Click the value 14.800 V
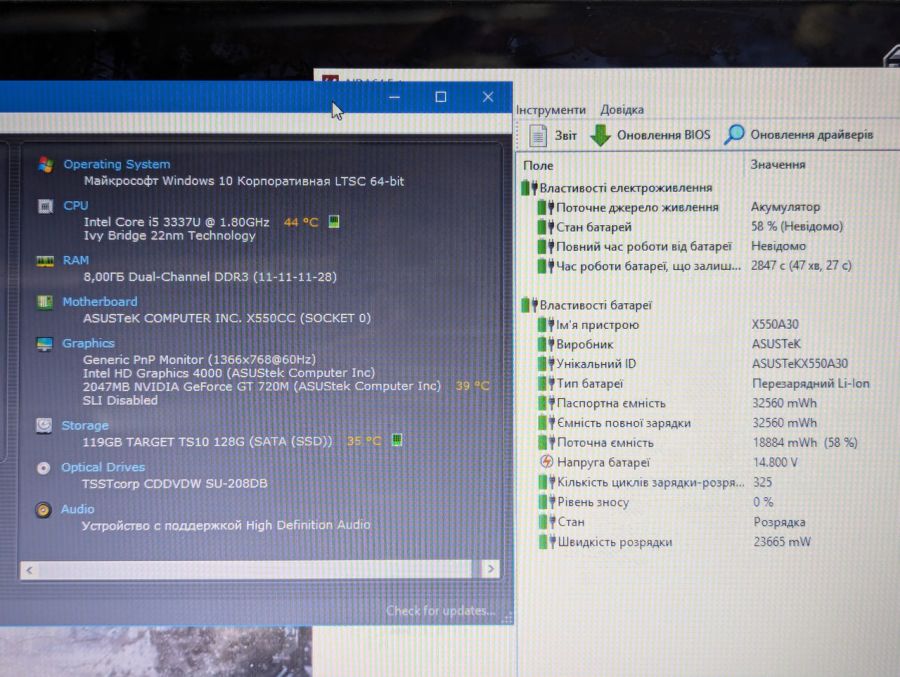 775,462
